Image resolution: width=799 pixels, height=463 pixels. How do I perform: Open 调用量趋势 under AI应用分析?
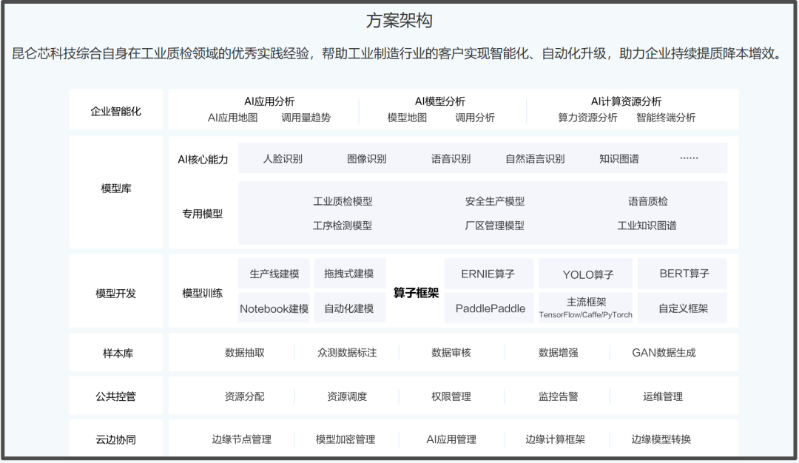coord(306,118)
